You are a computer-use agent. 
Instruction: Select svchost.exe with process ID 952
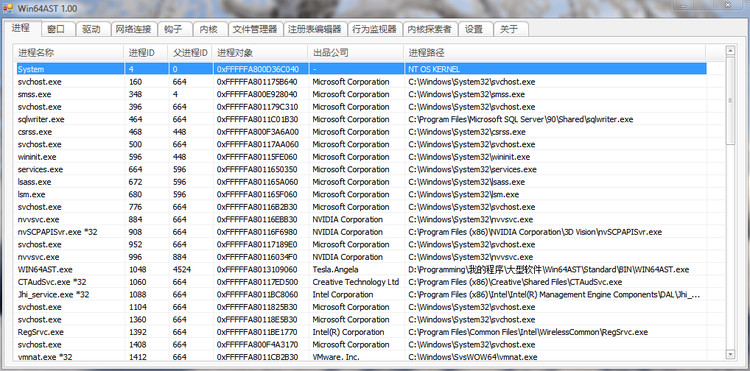[x=361, y=244]
